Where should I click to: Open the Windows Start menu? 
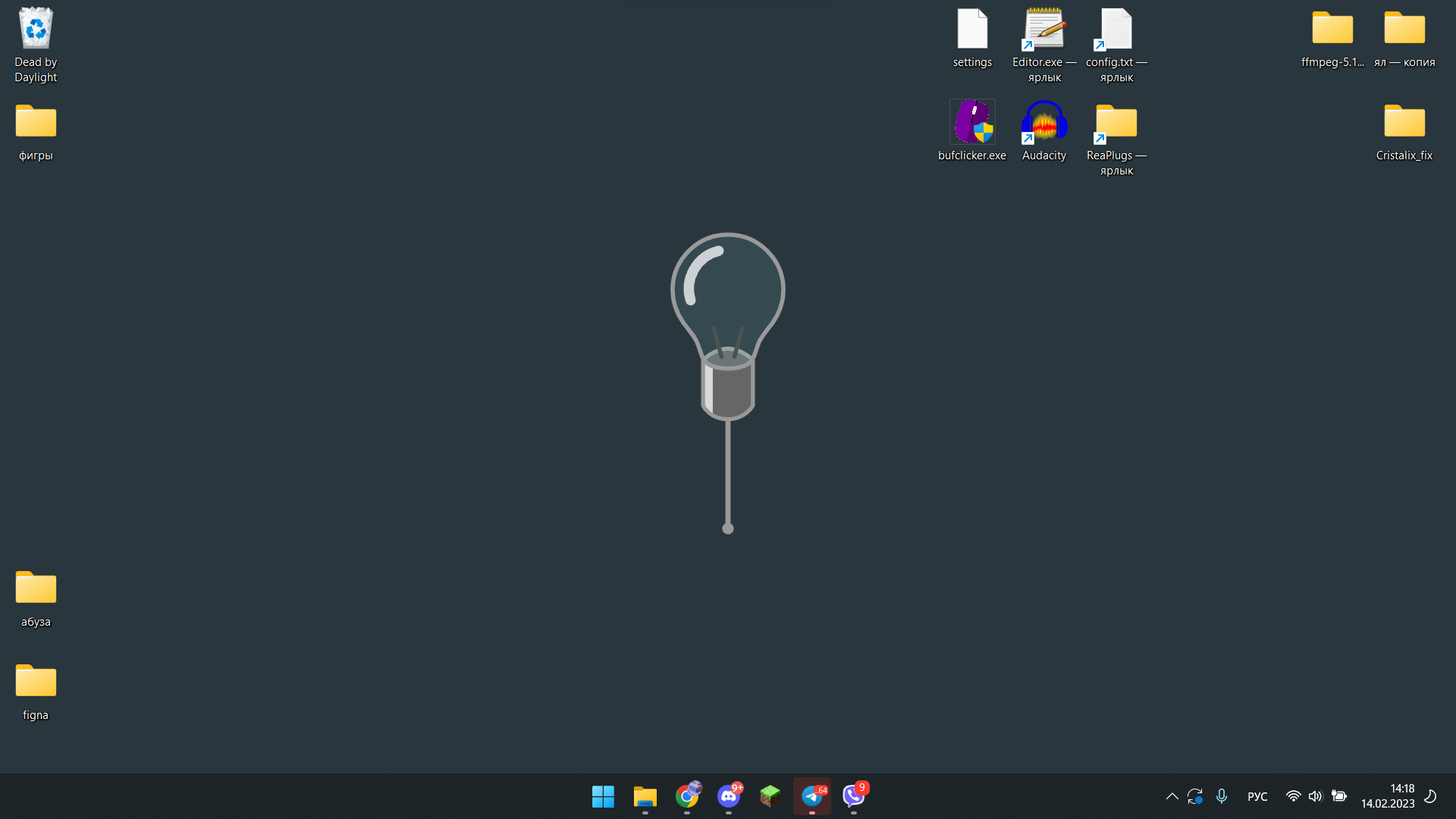point(603,796)
